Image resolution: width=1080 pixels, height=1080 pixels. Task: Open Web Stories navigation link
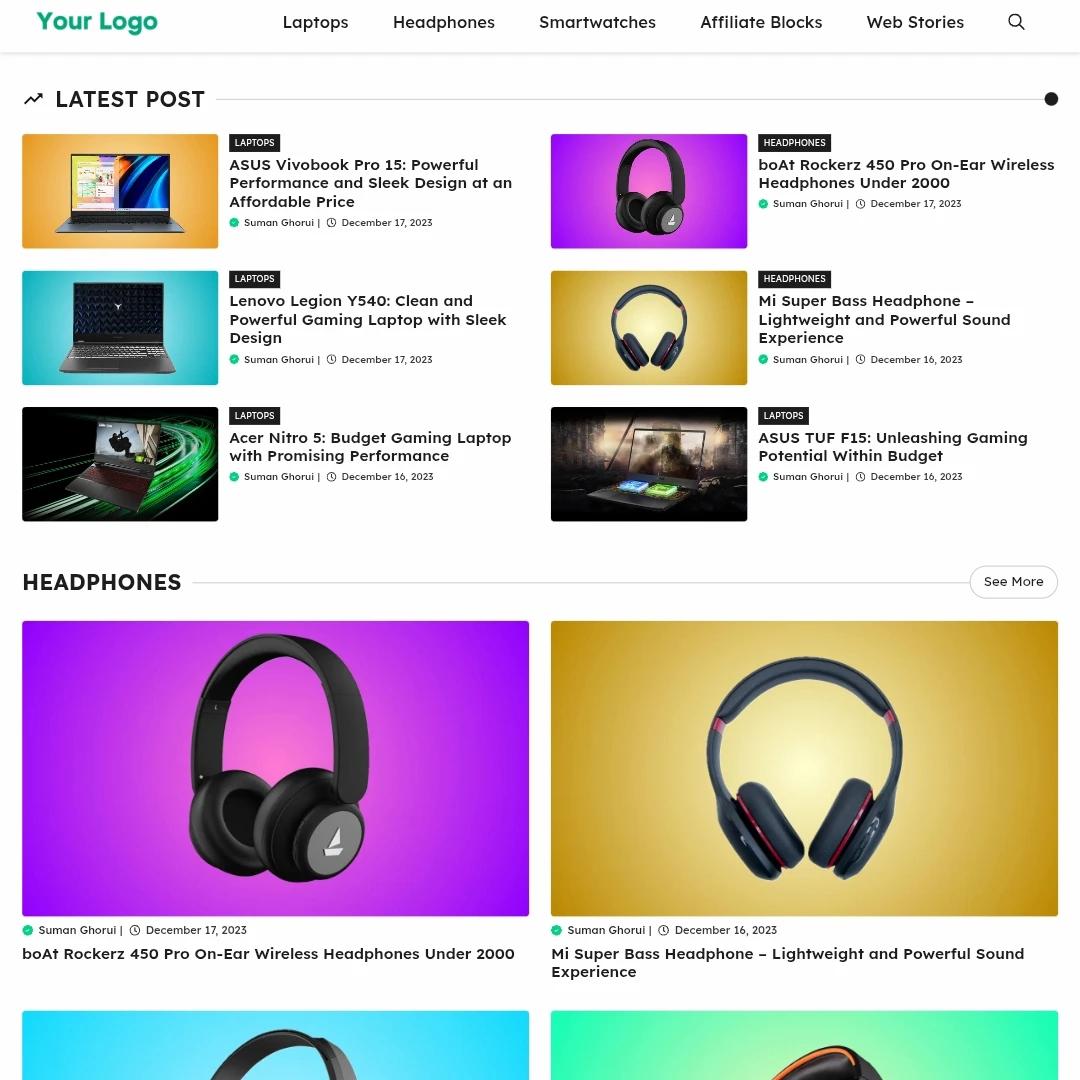pyautogui.click(x=915, y=22)
